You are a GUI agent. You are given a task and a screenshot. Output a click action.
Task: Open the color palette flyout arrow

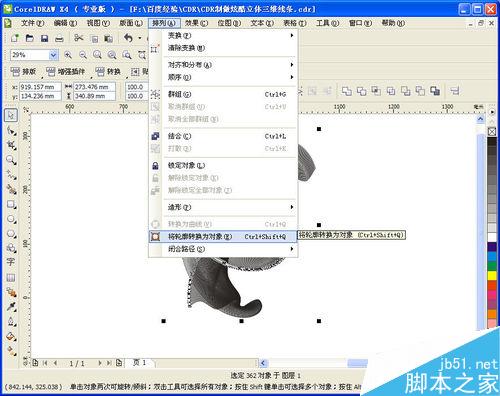point(492,112)
